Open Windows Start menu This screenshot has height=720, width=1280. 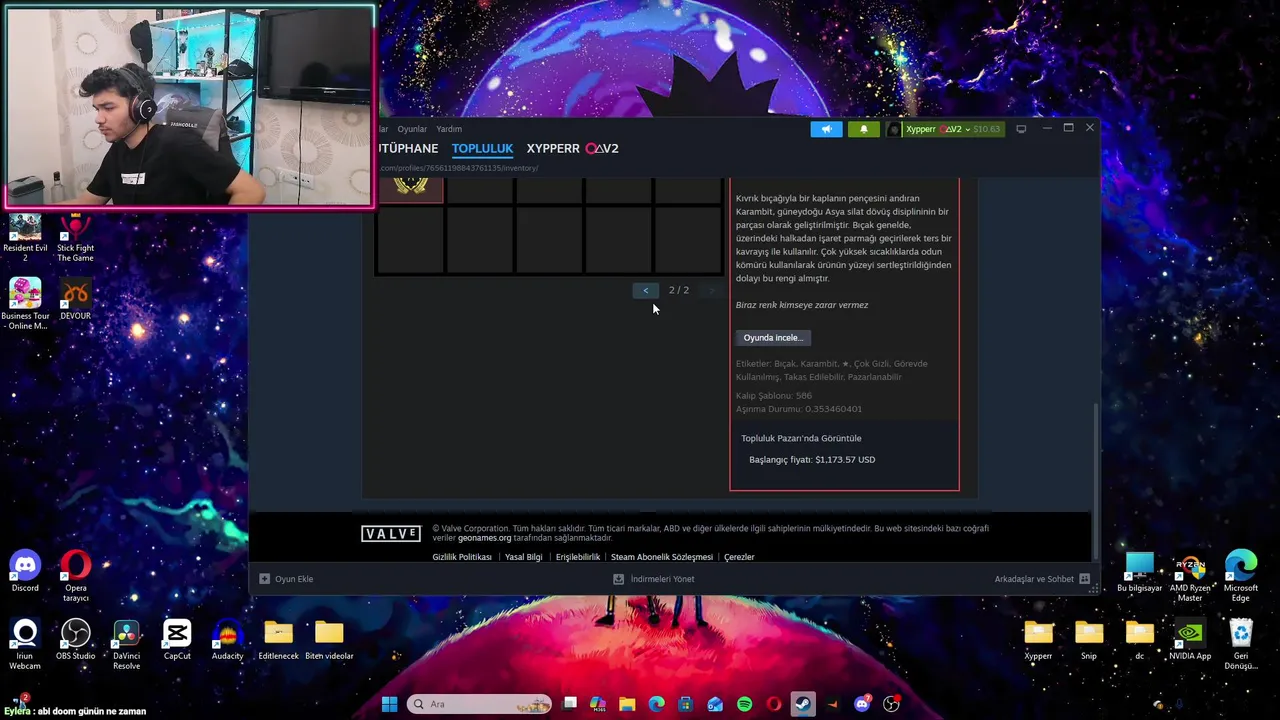pos(389,704)
